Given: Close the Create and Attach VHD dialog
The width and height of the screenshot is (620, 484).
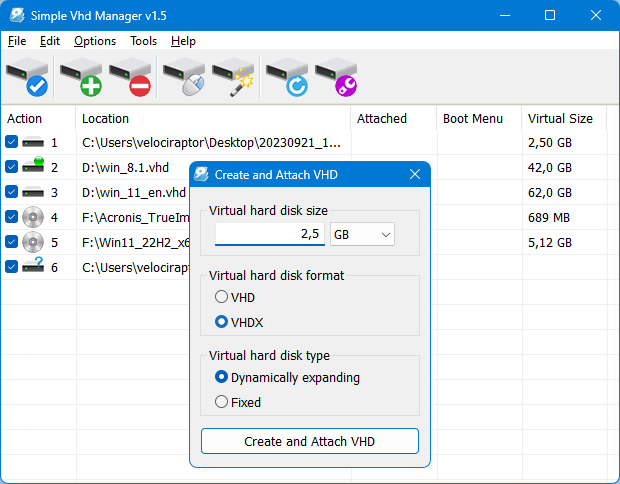Looking at the screenshot, I should coord(415,175).
